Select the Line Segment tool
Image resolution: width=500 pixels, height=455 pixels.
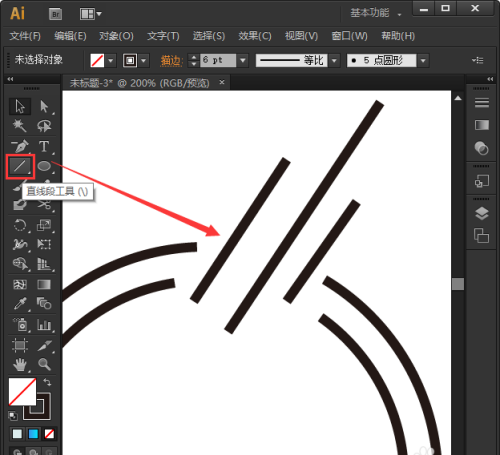point(20,166)
